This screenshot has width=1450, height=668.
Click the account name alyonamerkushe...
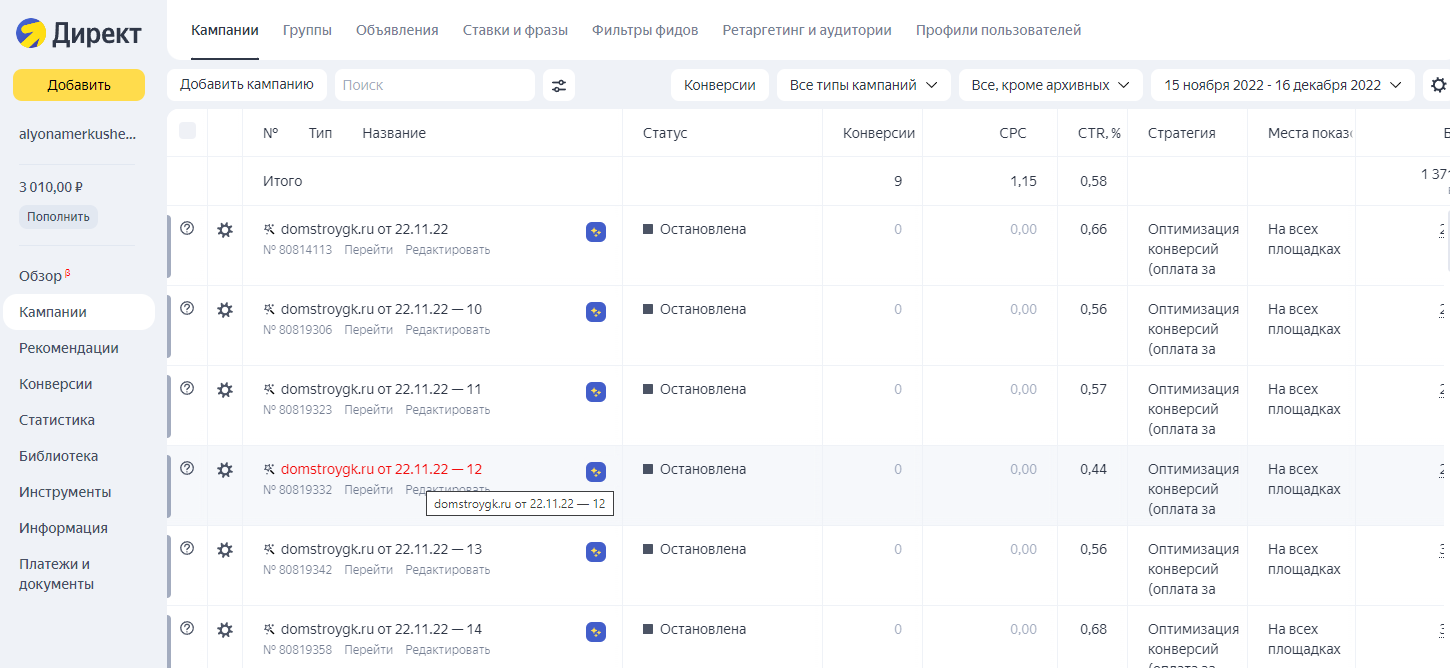(78, 134)
